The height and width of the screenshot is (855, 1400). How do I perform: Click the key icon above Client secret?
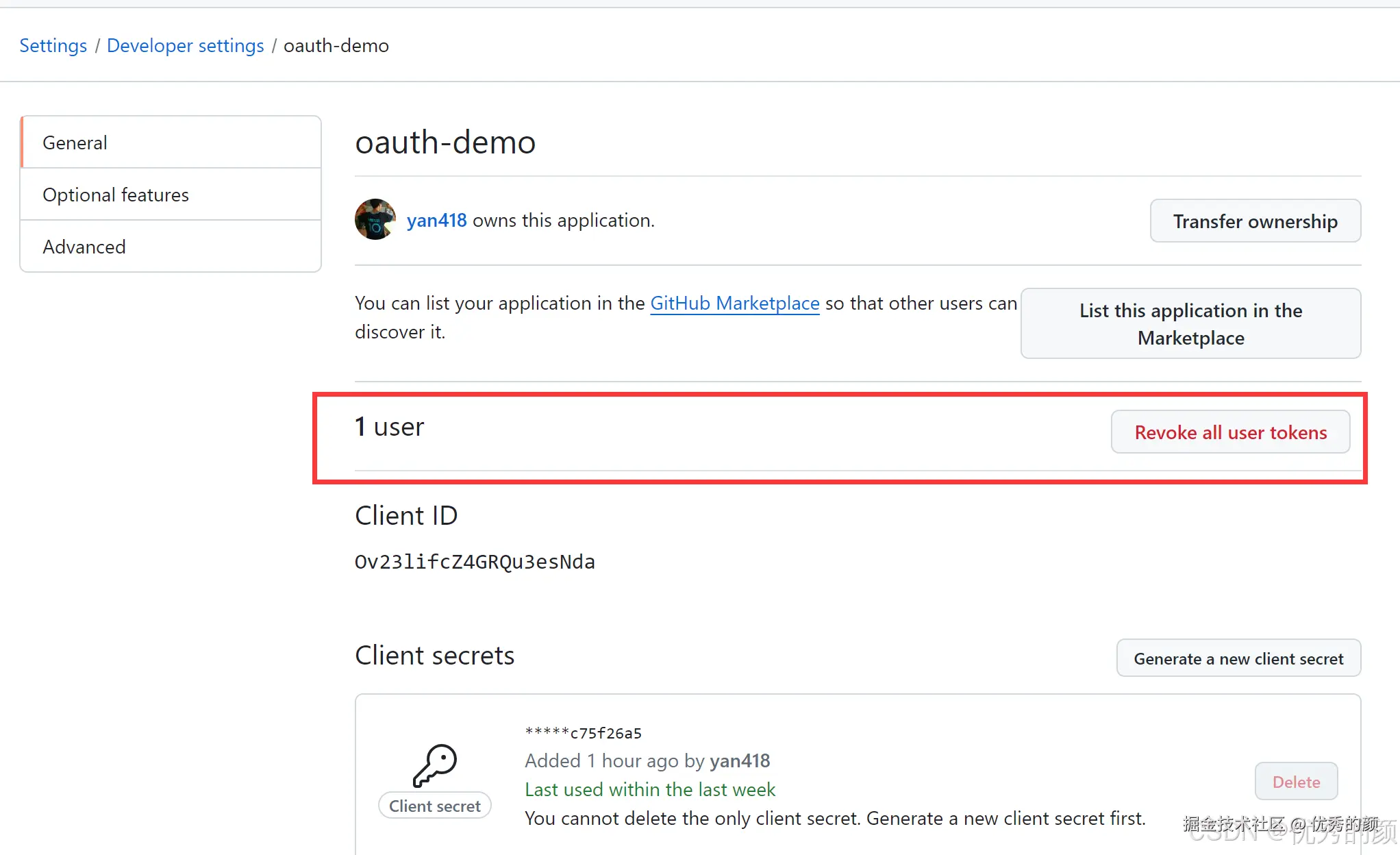point(435,765)
